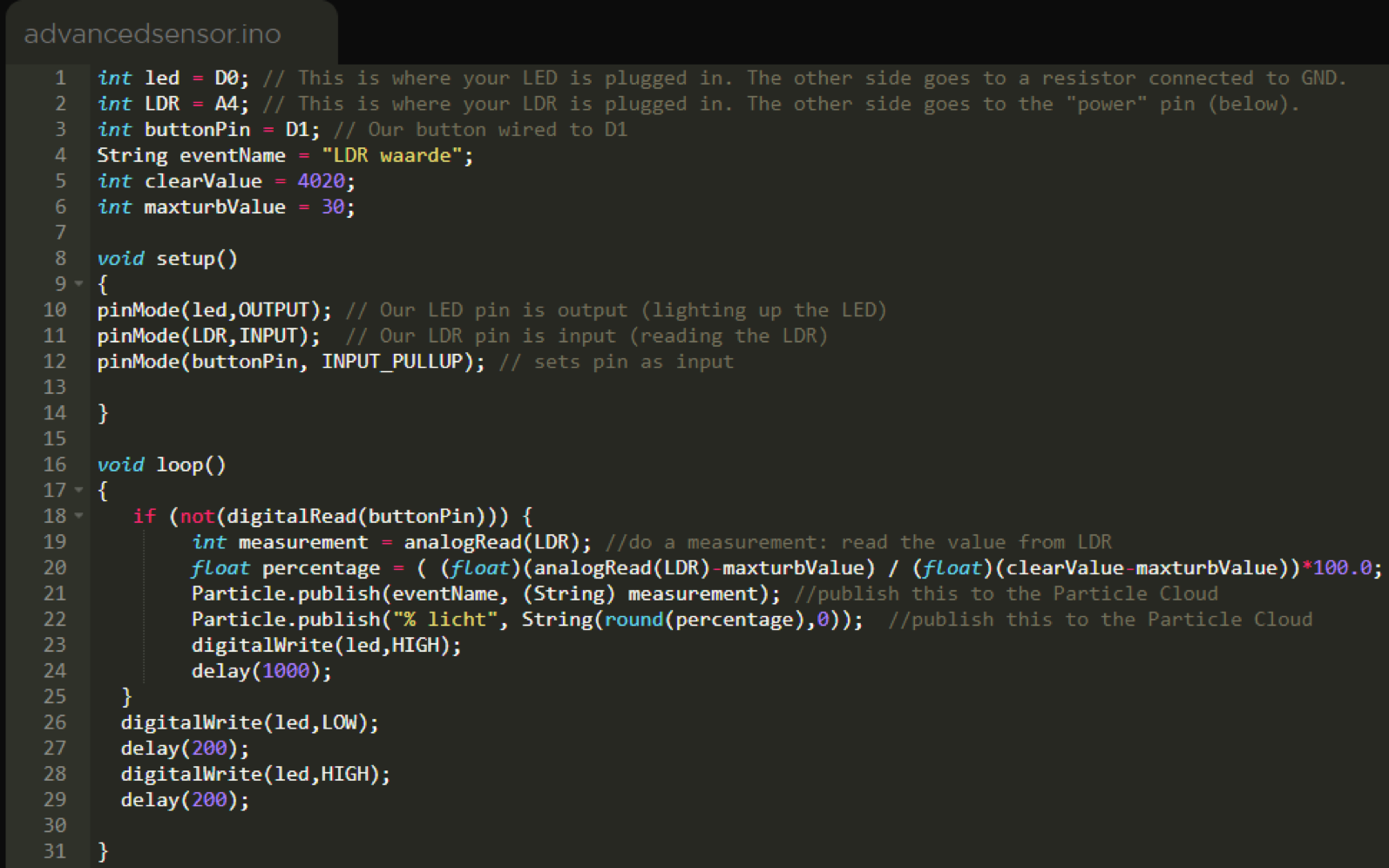This screenshot has width=1389, height=868.
Task: Click the value 30 on maxturbValue line
Action: point(333,207)
